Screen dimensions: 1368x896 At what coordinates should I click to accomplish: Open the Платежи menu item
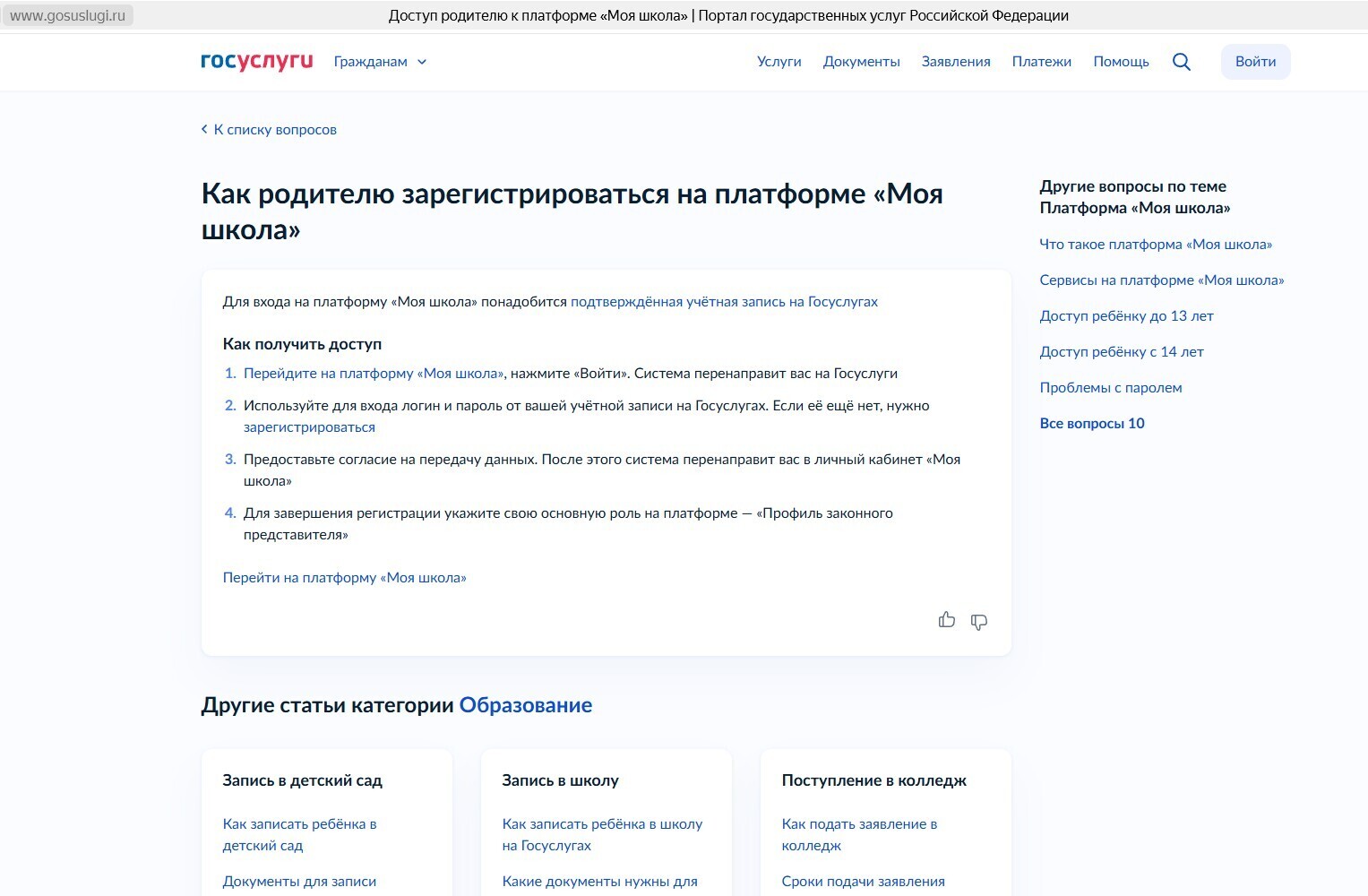pyautogui.click(x=1042, y=62)
